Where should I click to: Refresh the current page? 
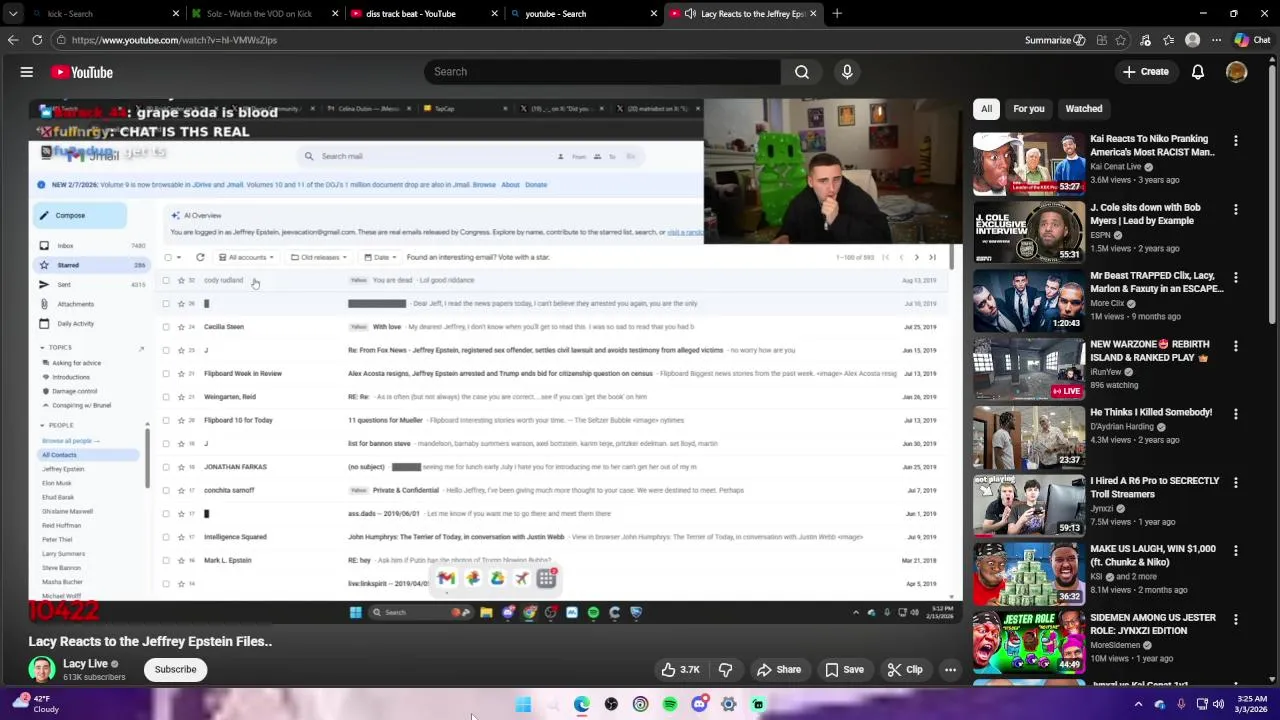click(x=37, y=40)
